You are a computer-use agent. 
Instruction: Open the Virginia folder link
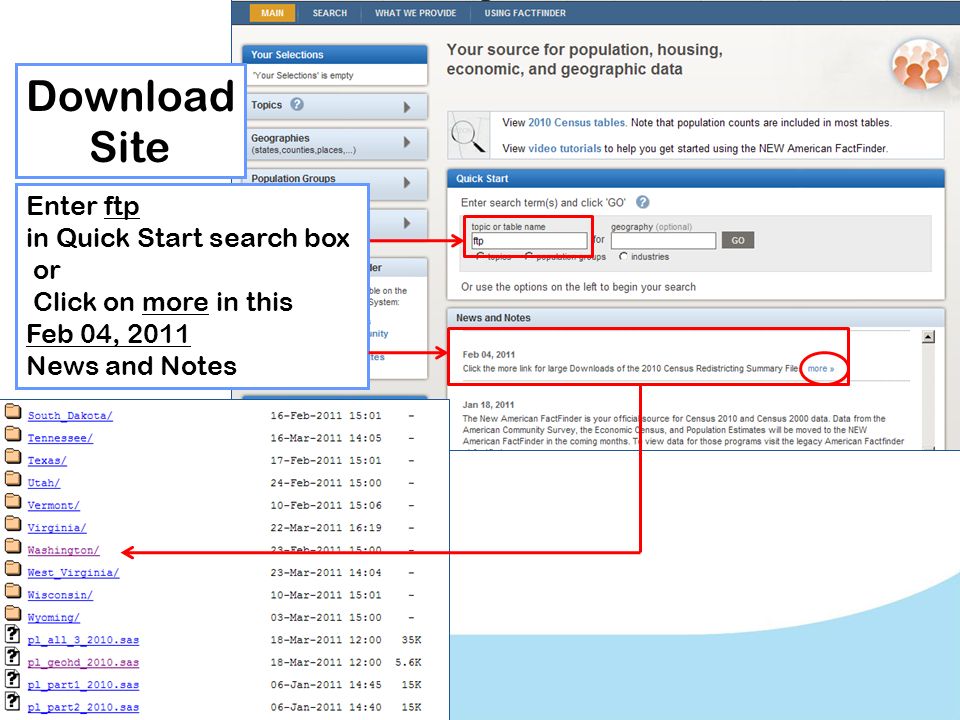(x=57, y=528)
